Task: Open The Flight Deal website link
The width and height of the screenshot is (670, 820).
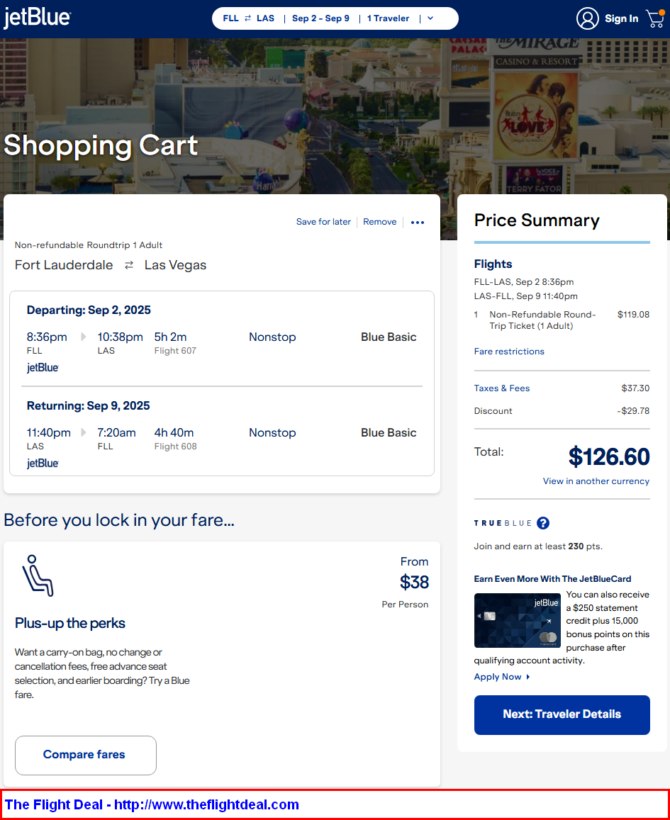Action: pyautogui.click(x=152, y=804)
